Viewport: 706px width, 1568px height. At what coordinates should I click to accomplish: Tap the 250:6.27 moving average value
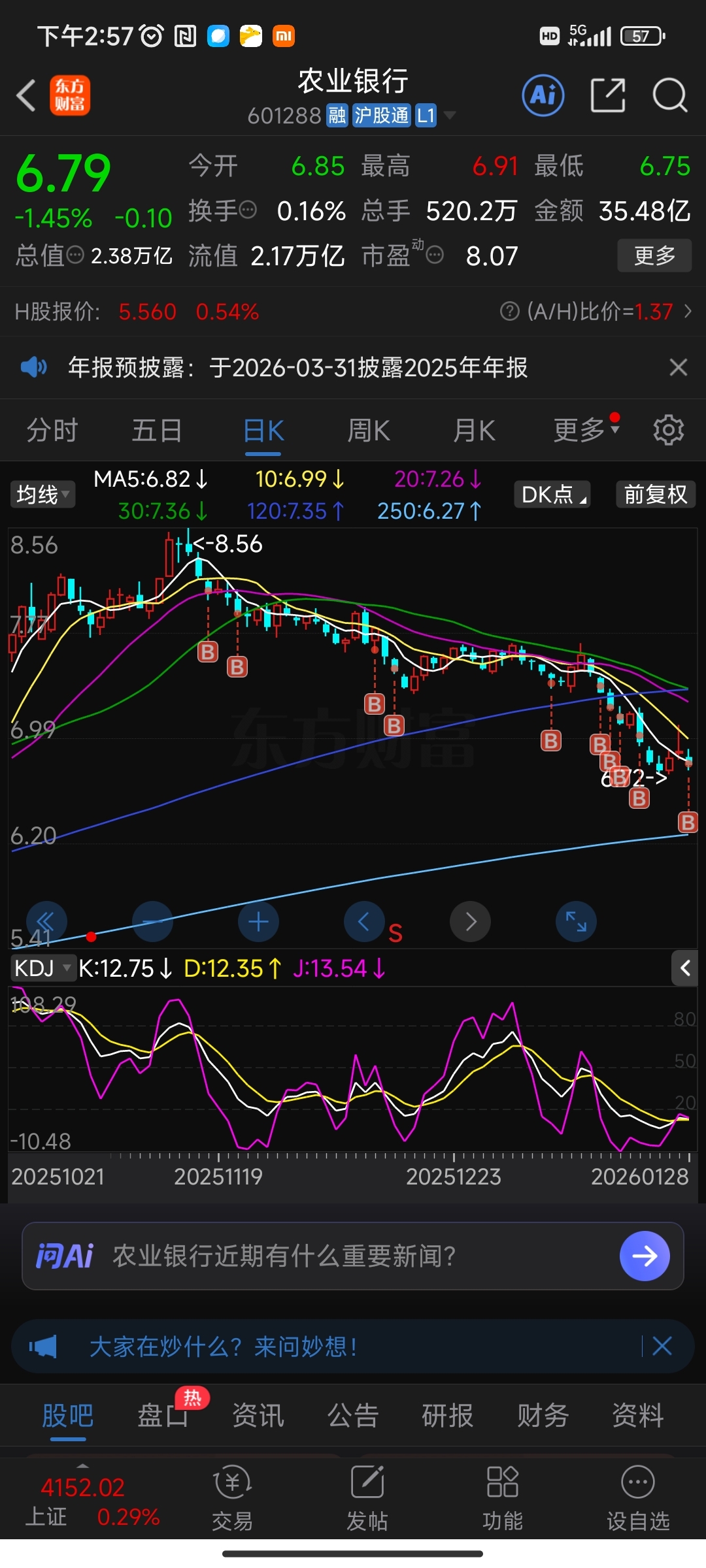(x=429, y=510)
